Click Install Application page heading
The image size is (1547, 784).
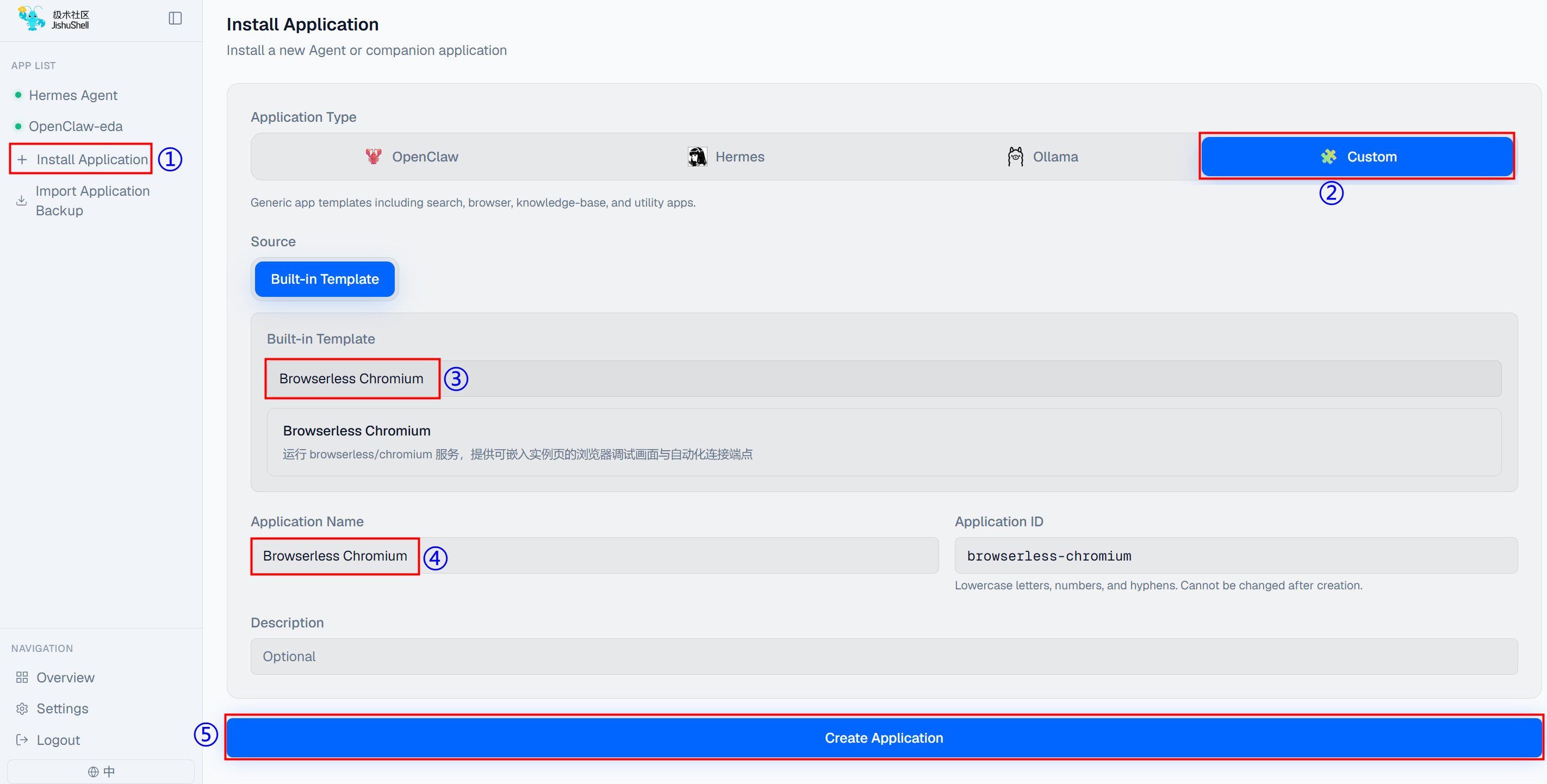click(302, 24)
